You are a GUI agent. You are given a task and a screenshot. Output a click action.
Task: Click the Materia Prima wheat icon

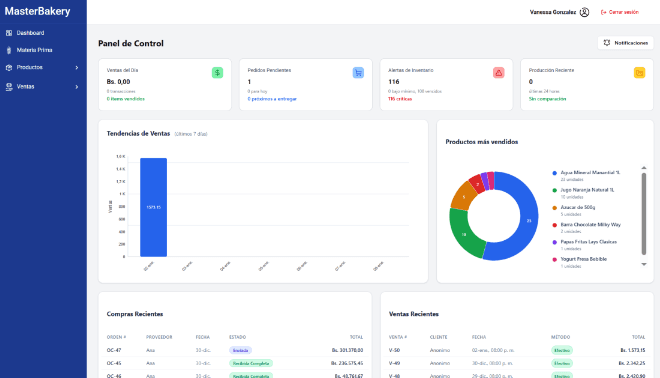pyautogui.click(x=9, y=50)
